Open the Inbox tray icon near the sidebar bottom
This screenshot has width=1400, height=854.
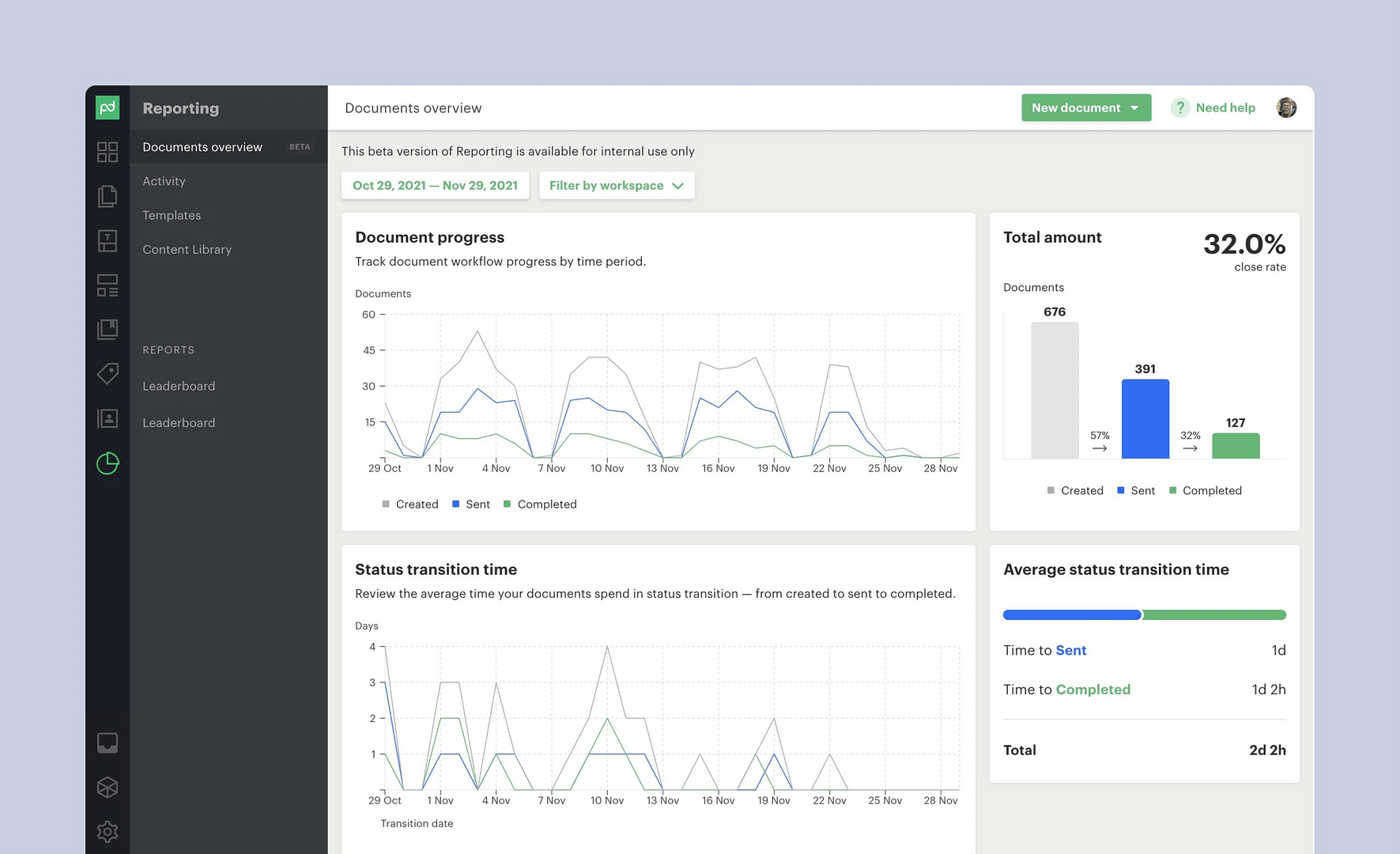coord(108,742)
